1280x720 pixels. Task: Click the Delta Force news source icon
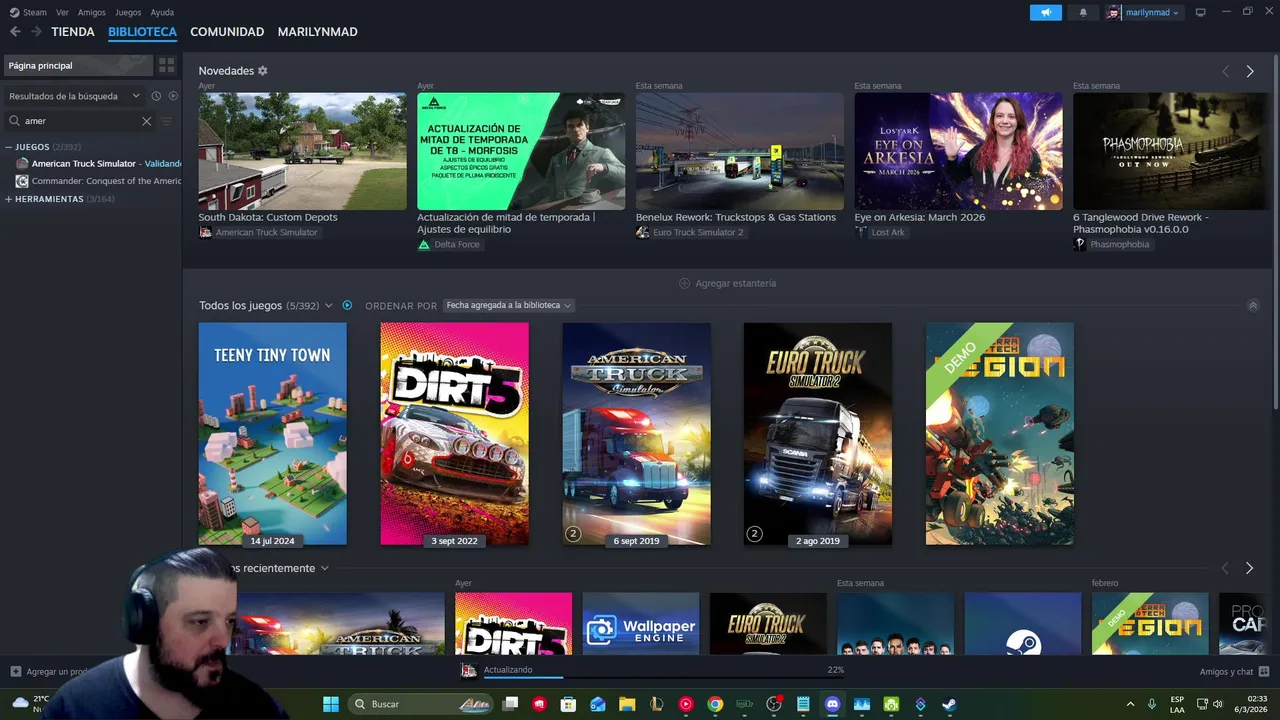(x=424, y=244)
